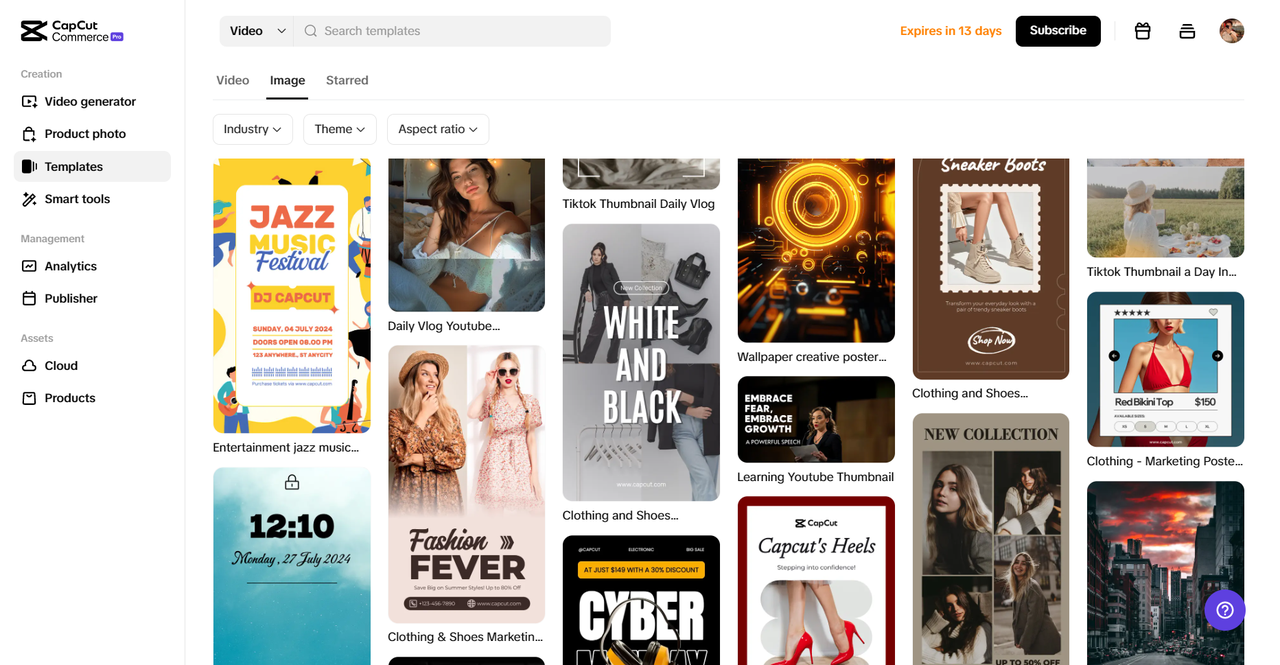Open the Fashion Fever template thumbnail
The image size is (1280, 665).
(466, 484)
